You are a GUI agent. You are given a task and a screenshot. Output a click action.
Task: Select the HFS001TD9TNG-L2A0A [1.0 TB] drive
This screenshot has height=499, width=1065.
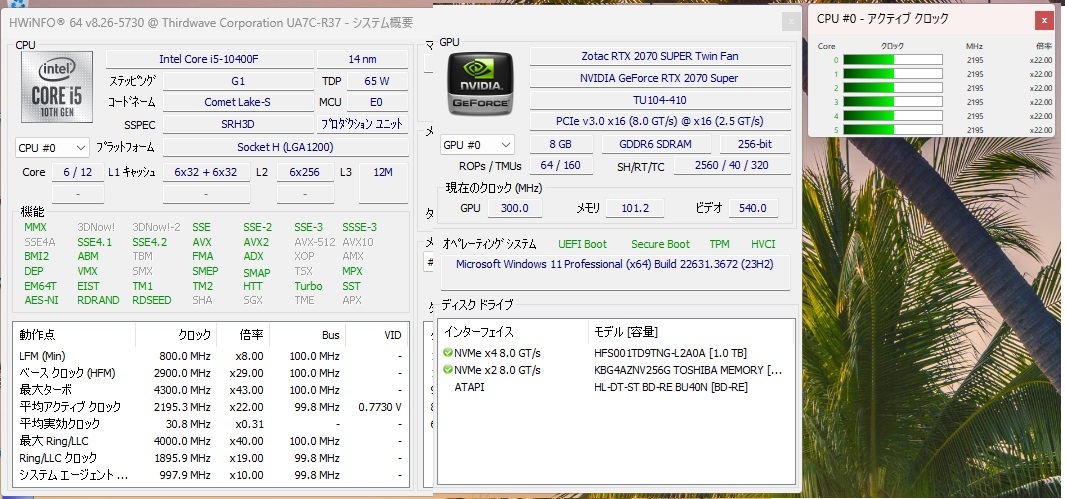click(670, 353)
